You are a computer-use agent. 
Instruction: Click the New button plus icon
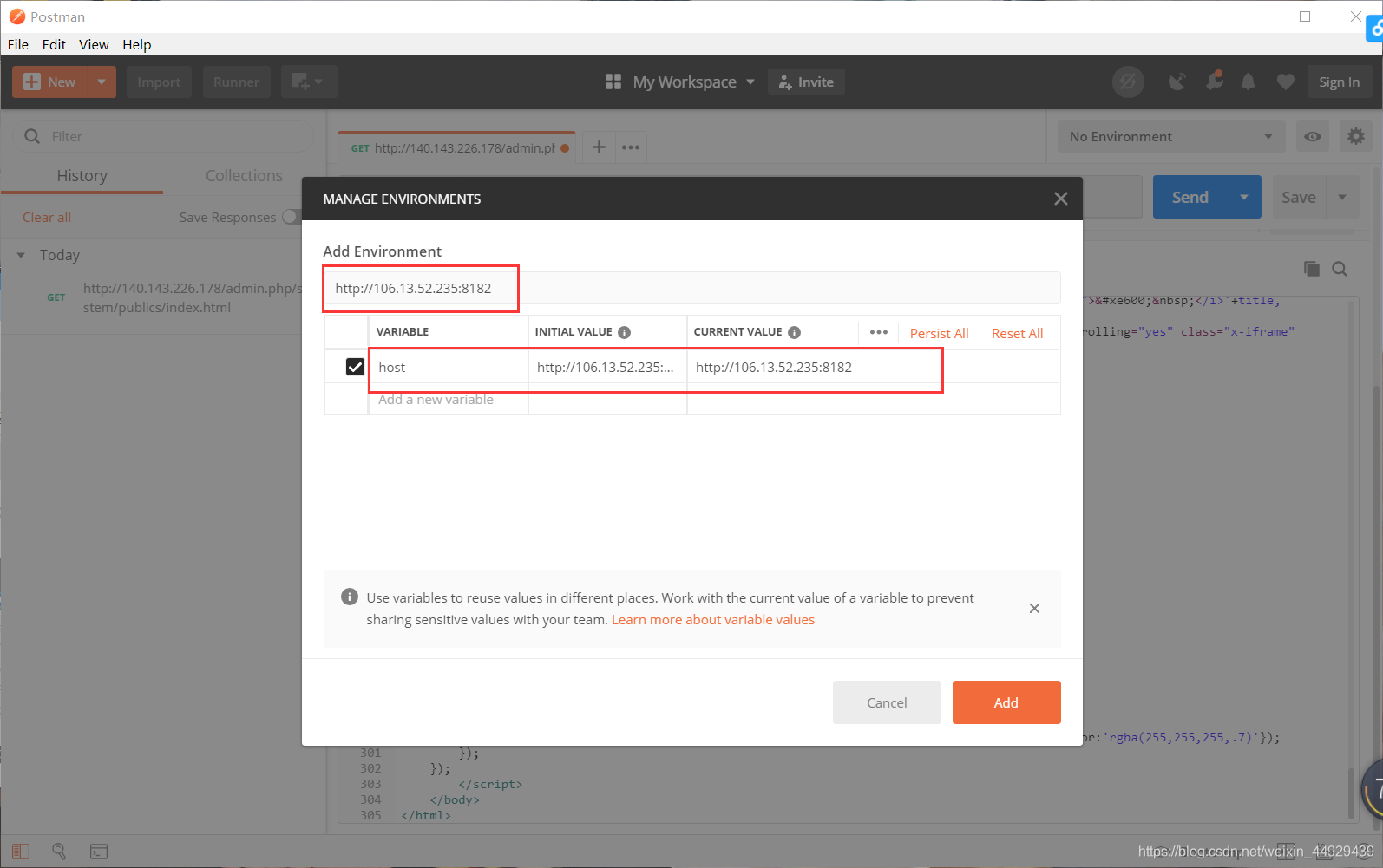(32, 82)
